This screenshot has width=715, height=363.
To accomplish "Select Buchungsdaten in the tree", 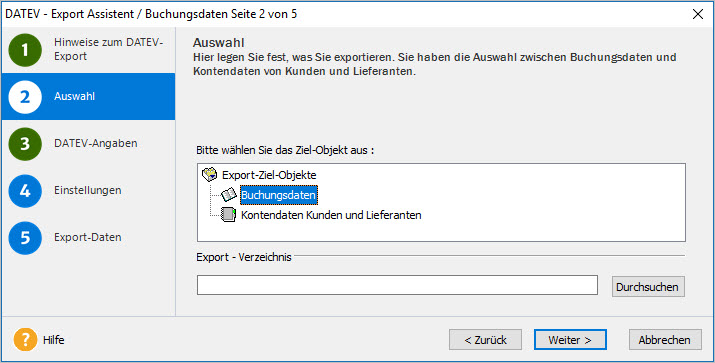I will coord(278,196).
